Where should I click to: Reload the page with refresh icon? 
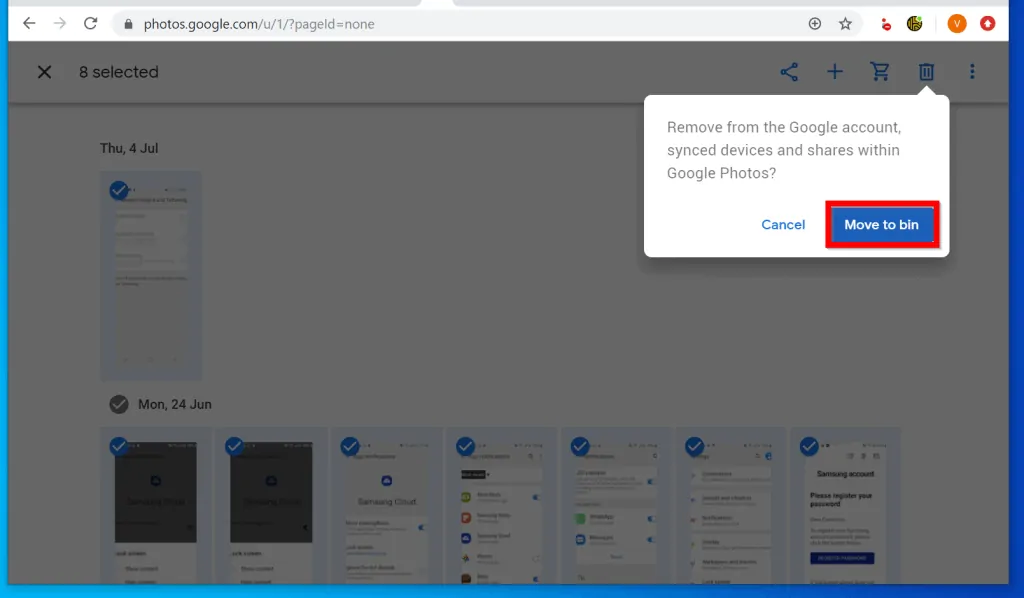click(91, 23)
